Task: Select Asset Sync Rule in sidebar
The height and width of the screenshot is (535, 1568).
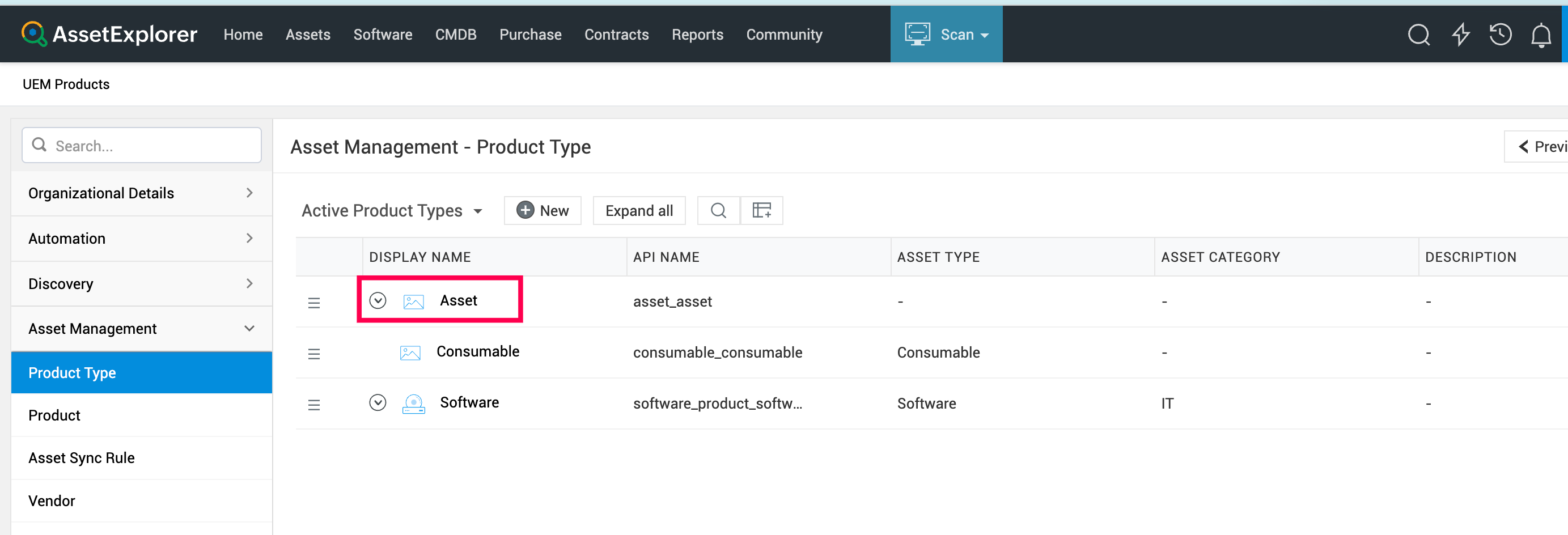Action: (x=82, y=458)
